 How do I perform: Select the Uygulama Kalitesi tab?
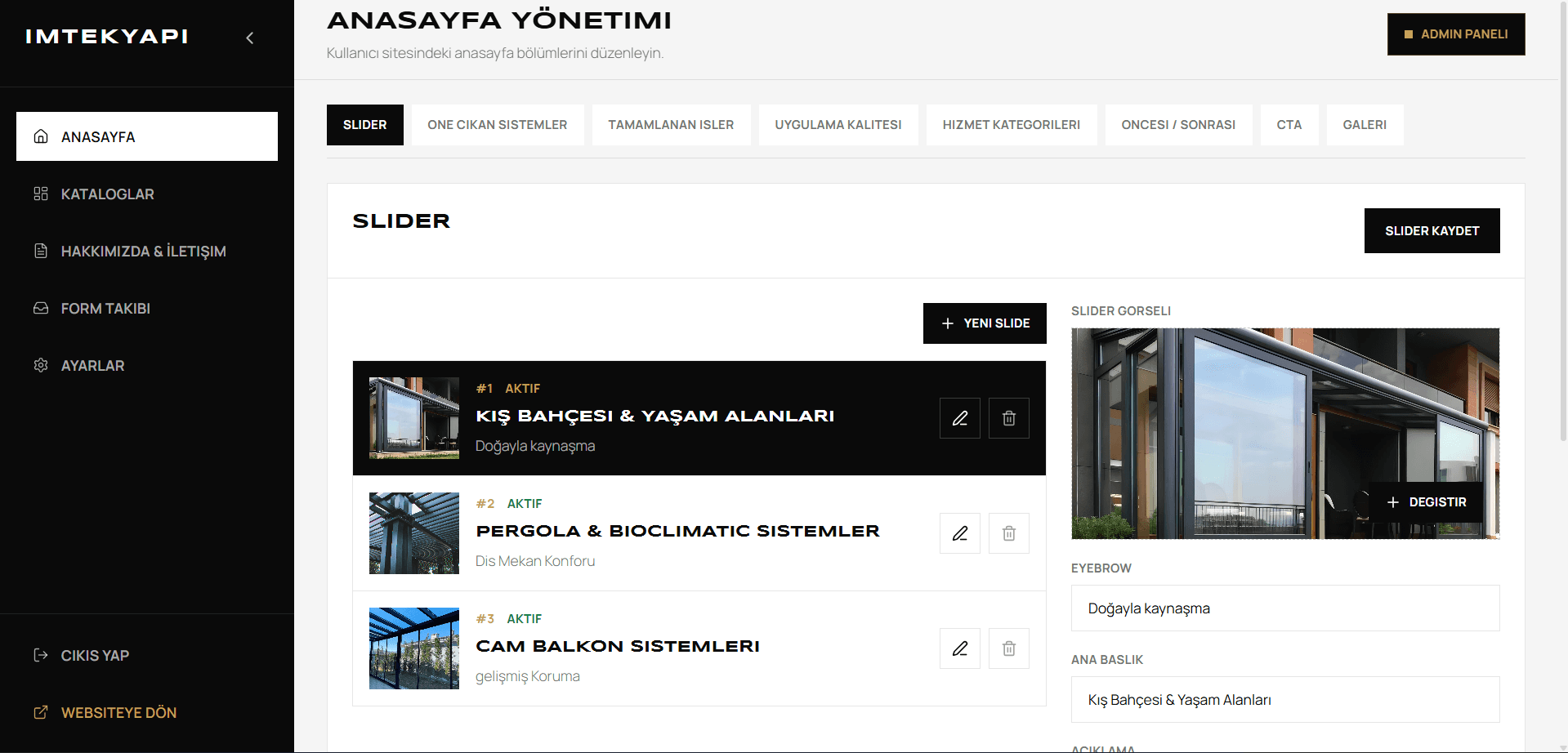pos(838,125)
